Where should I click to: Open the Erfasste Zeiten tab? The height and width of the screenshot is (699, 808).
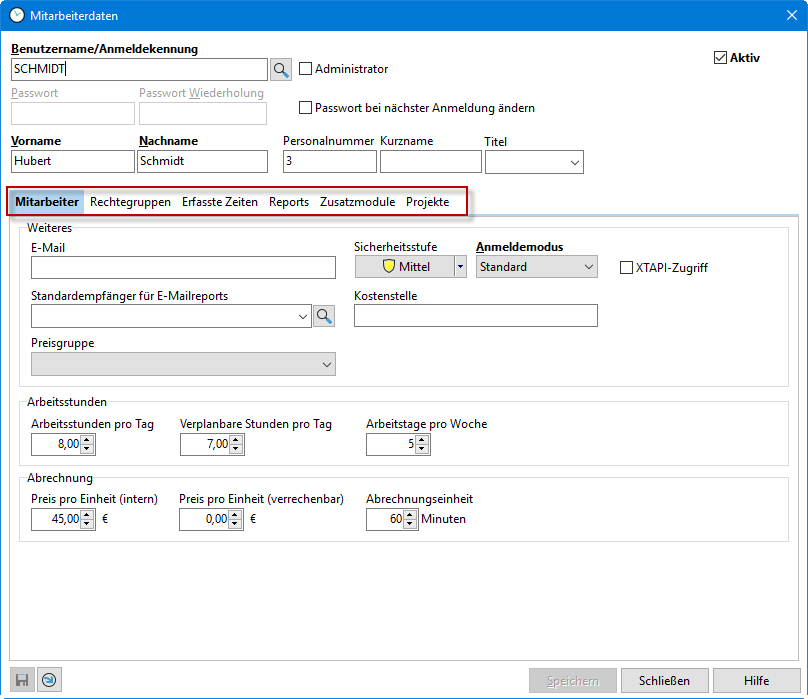pyautogui.click(x=220, y=202)
